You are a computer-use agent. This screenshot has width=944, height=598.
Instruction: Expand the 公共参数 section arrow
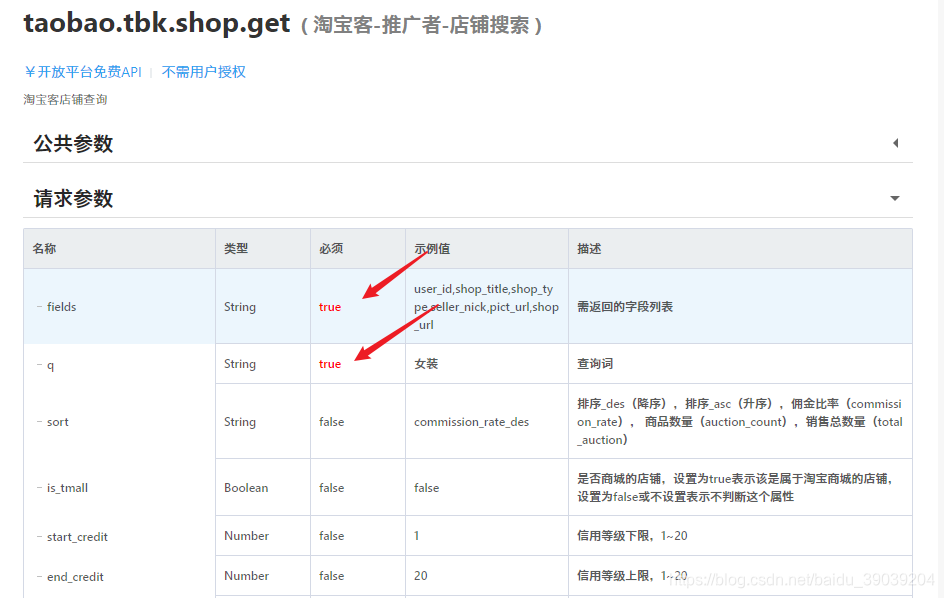[x=895, y=143]
